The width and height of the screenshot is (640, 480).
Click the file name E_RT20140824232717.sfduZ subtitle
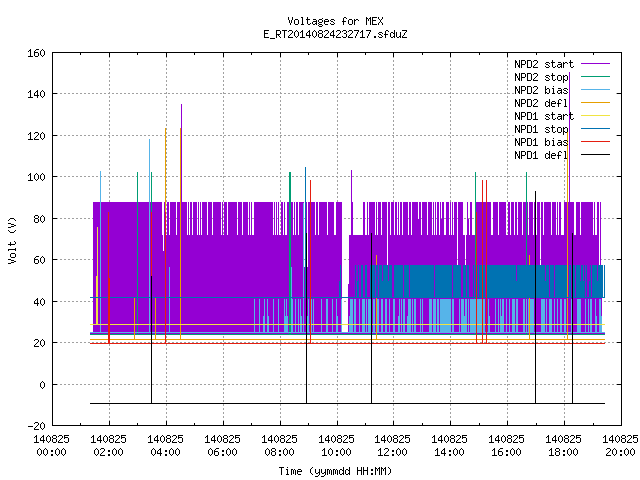(x=336, y=34)
